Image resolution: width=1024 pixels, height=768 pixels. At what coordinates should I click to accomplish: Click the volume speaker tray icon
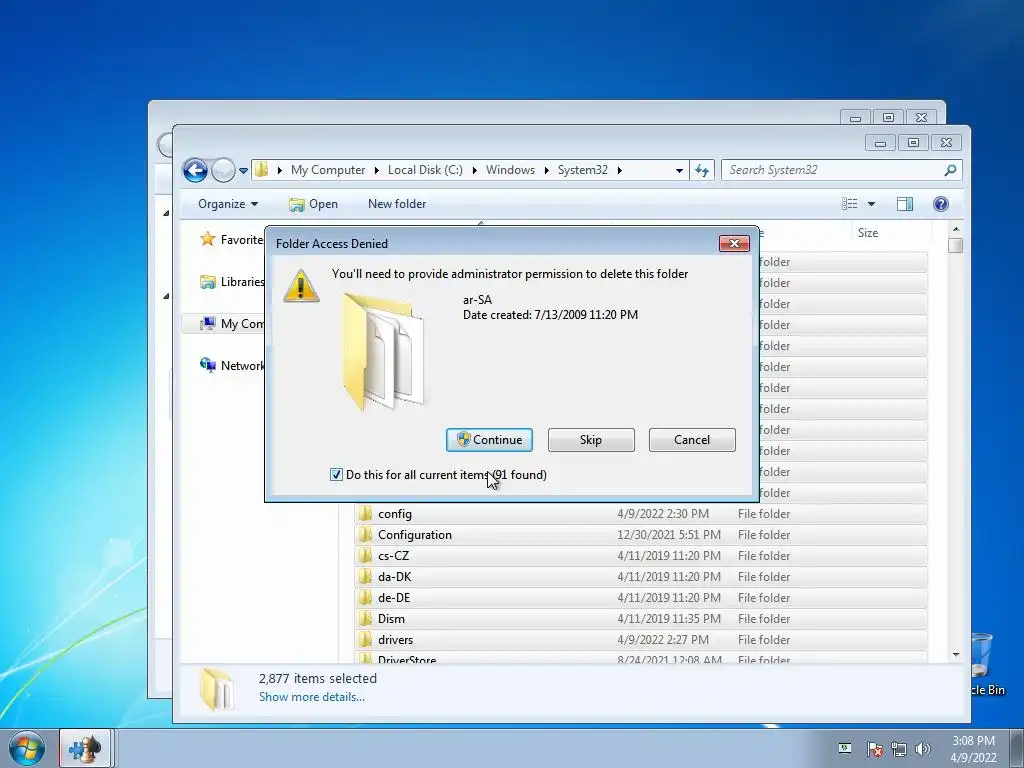[x=923, y=749]
